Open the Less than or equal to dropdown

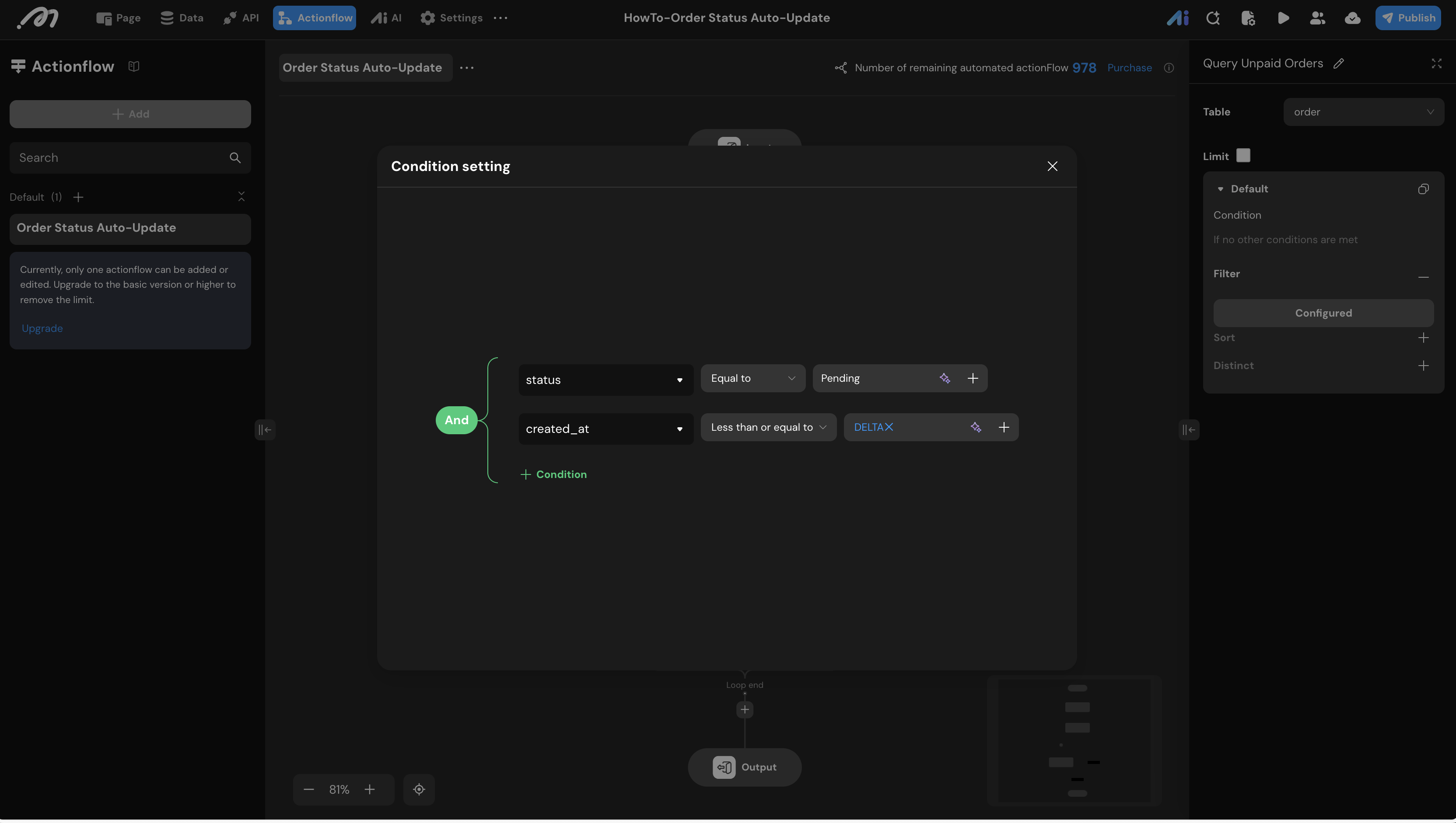click(x=768, y=427)
